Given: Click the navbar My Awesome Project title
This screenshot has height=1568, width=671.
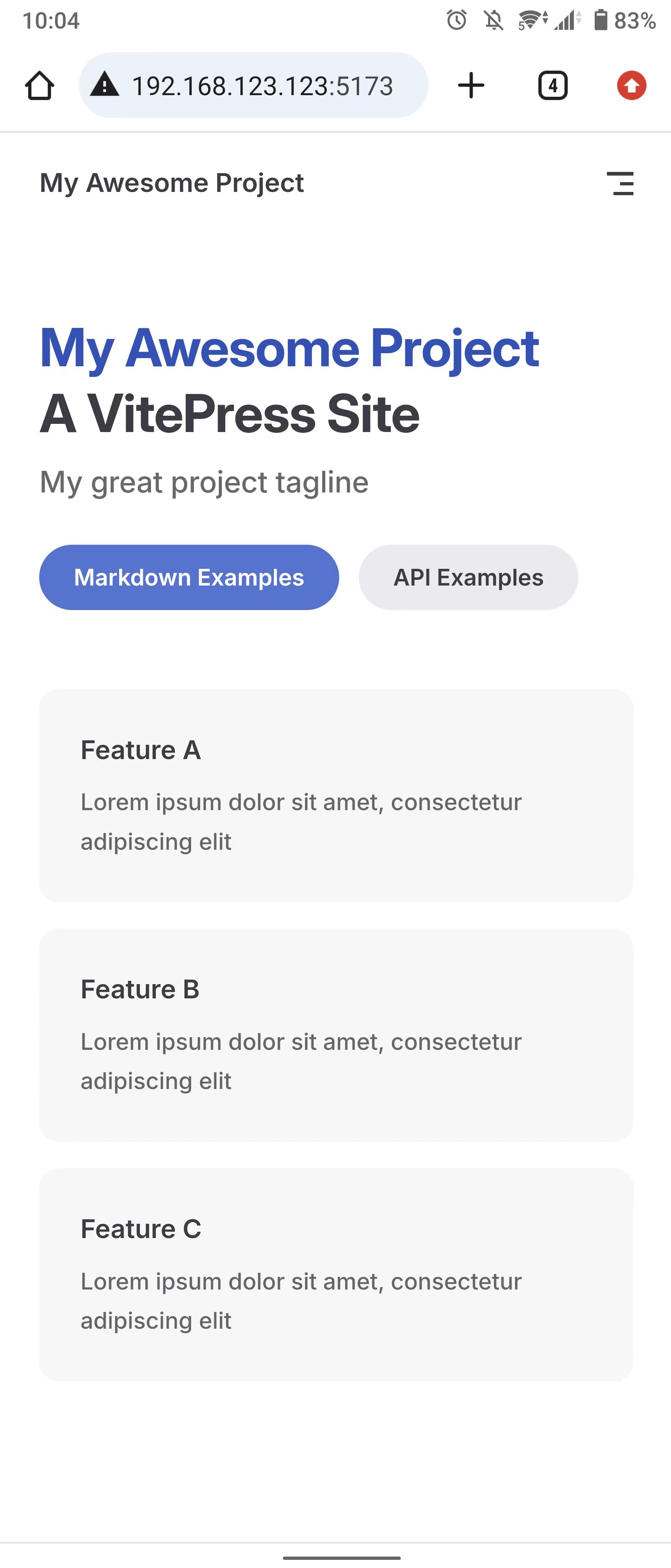Looking at the screenshot, I should tap(171, 183).
